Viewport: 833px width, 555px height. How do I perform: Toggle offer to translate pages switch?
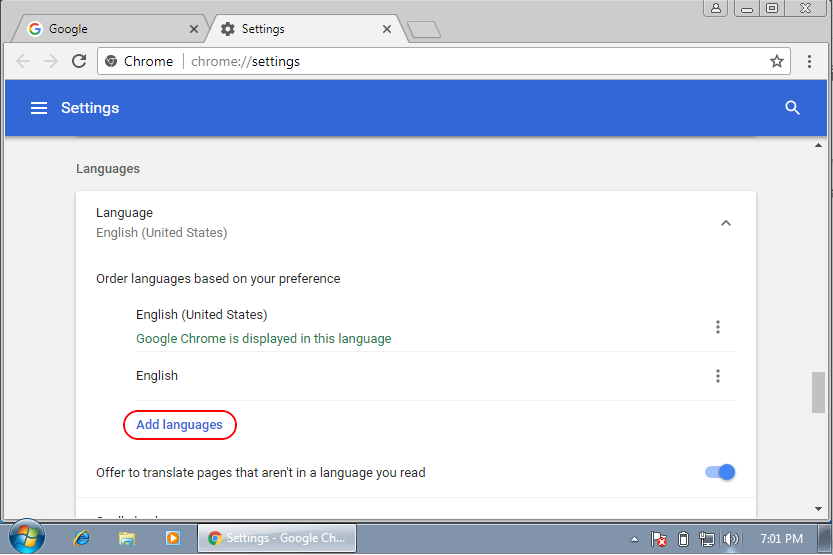click(x=720, y=472)
